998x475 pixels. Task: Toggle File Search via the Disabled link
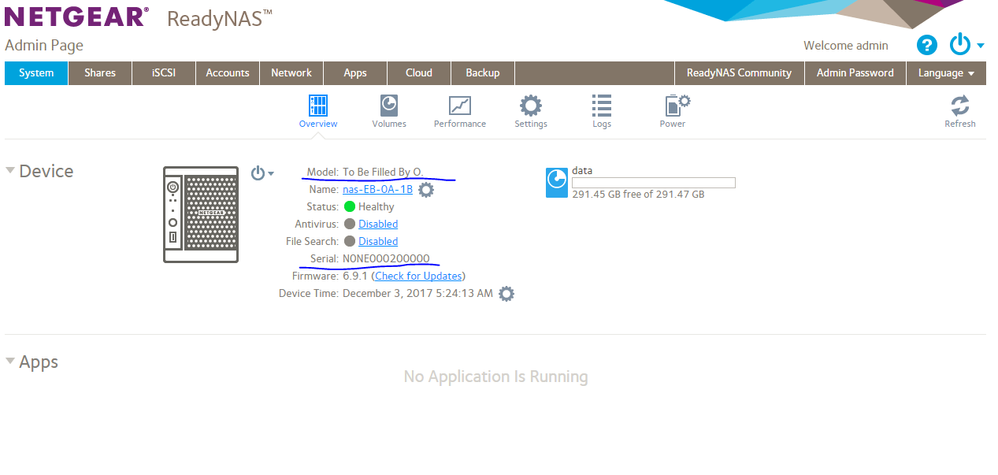pyautogui.click(x=378, y=241)
